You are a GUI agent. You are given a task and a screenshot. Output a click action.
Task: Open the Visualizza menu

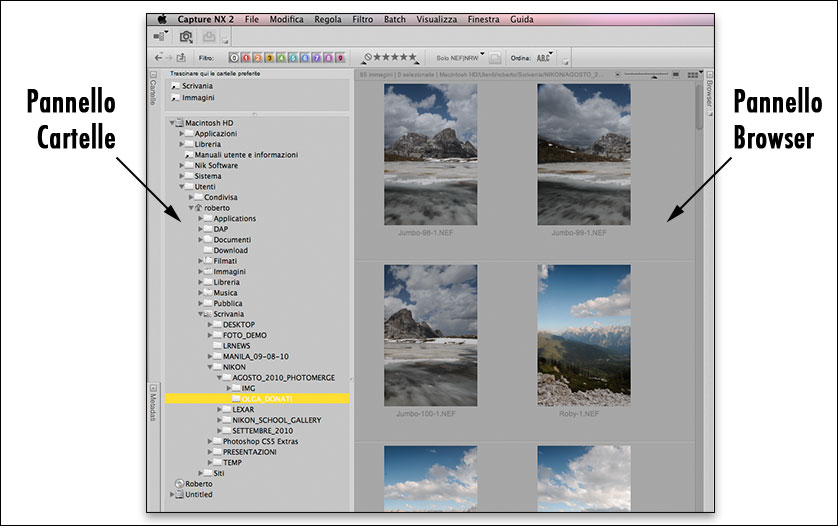[x=437, y=19]
